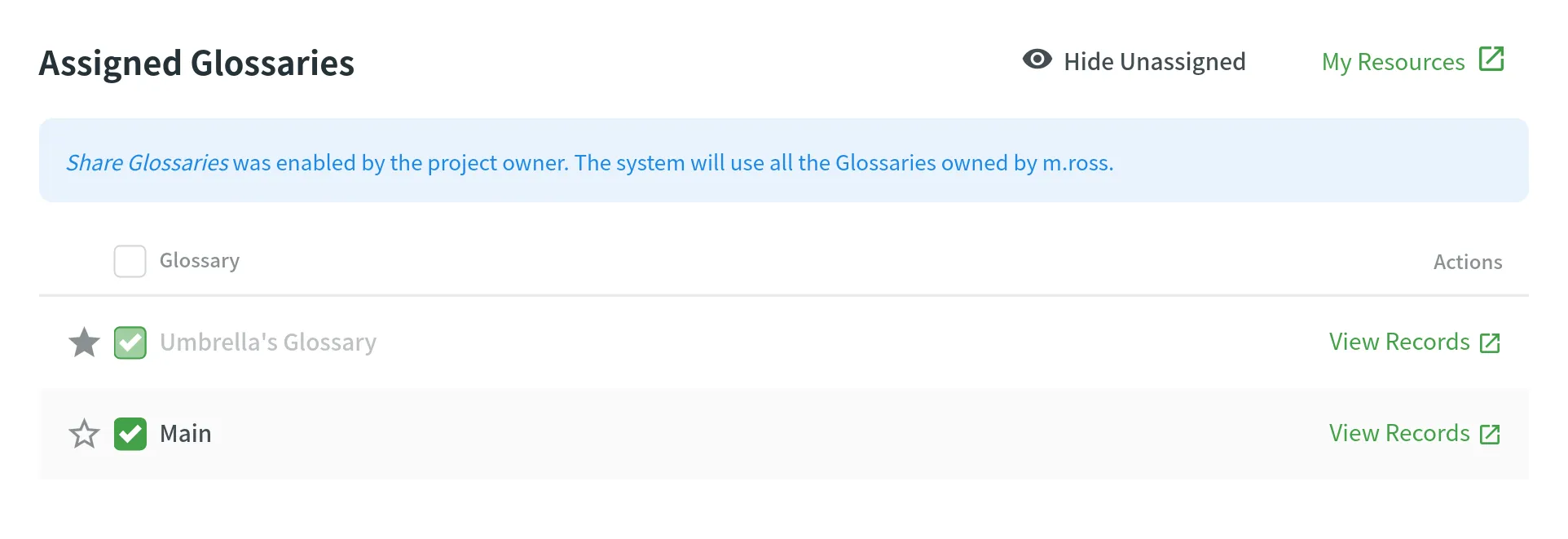
Task: Click the external-link icon beside Main's View Records
Action: (1491, 434)
